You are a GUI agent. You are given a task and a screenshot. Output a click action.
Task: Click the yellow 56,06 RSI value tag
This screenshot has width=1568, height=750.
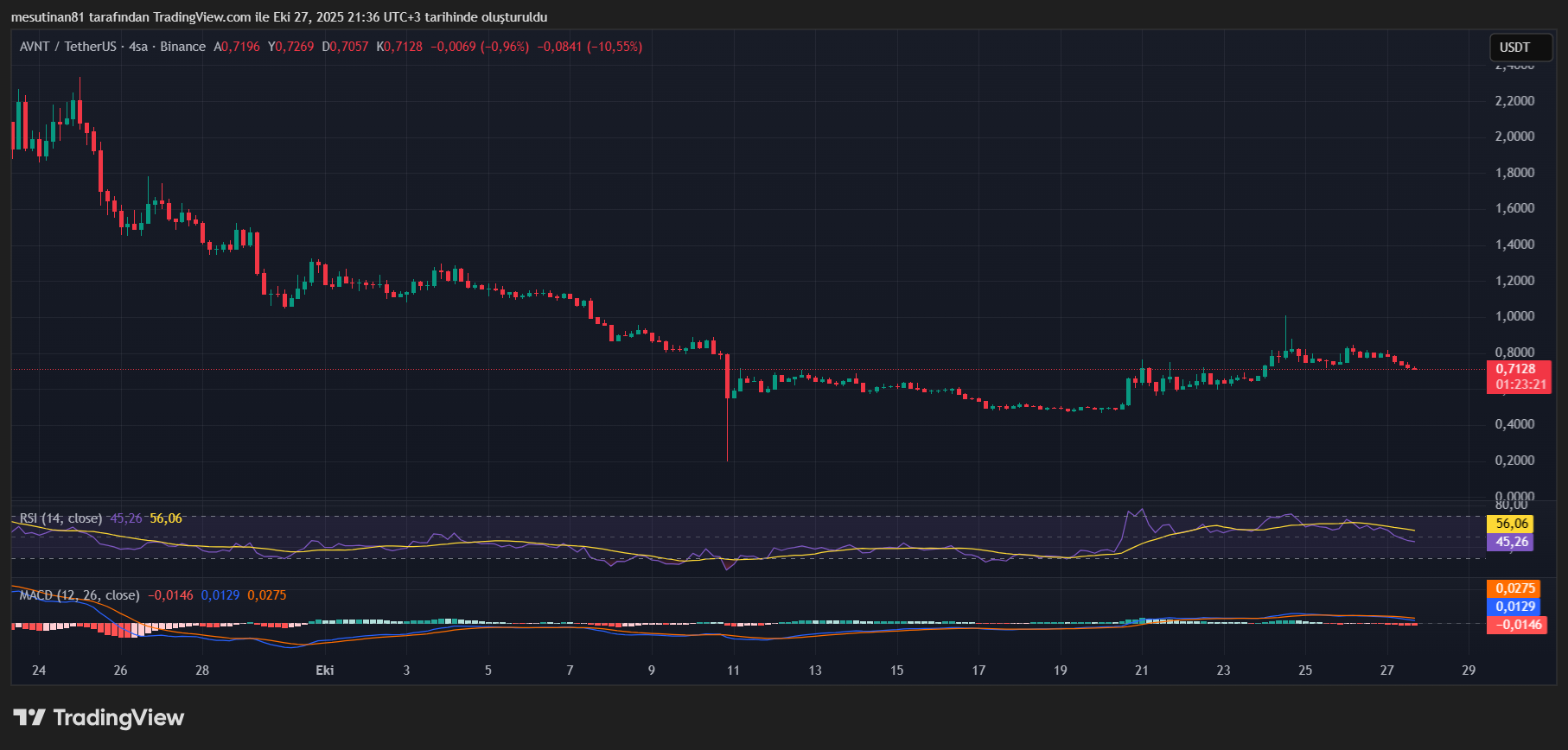coord(1512,524)
